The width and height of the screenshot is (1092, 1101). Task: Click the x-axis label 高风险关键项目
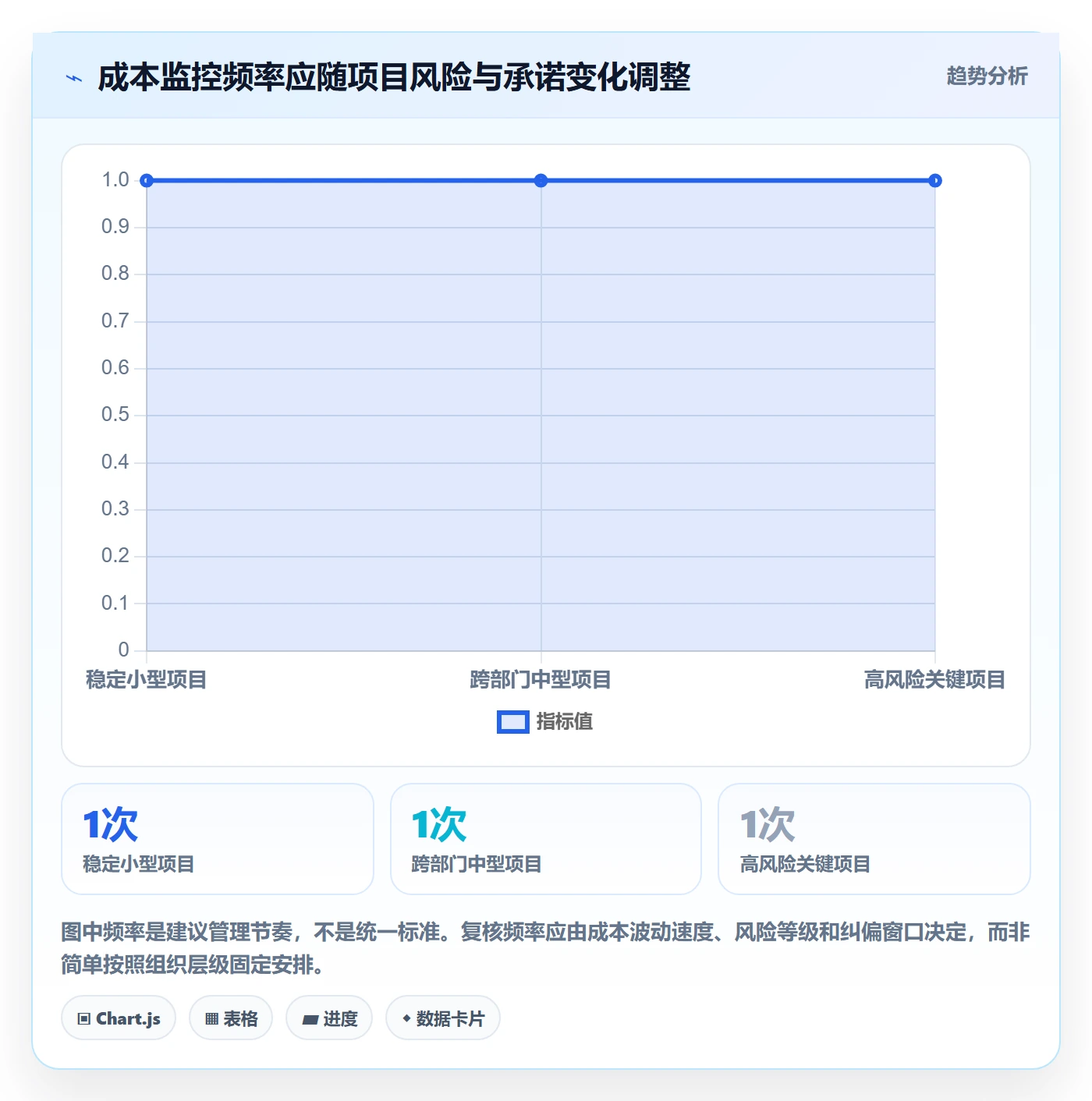coord(934,680)
